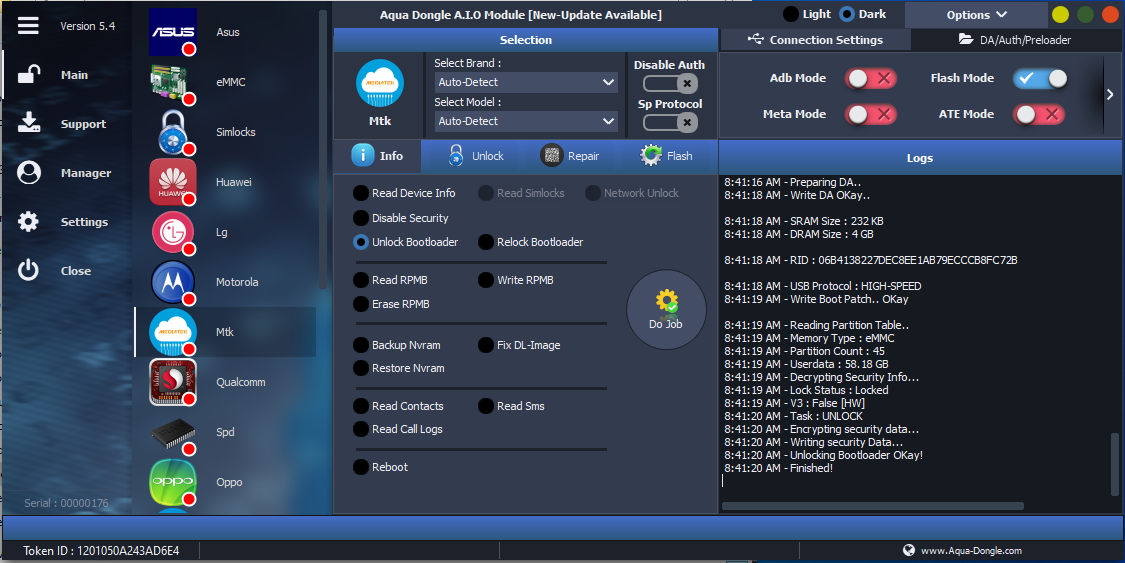The image size is (1125, 563).
Task: Click the Close power icon
Action: 29,270
